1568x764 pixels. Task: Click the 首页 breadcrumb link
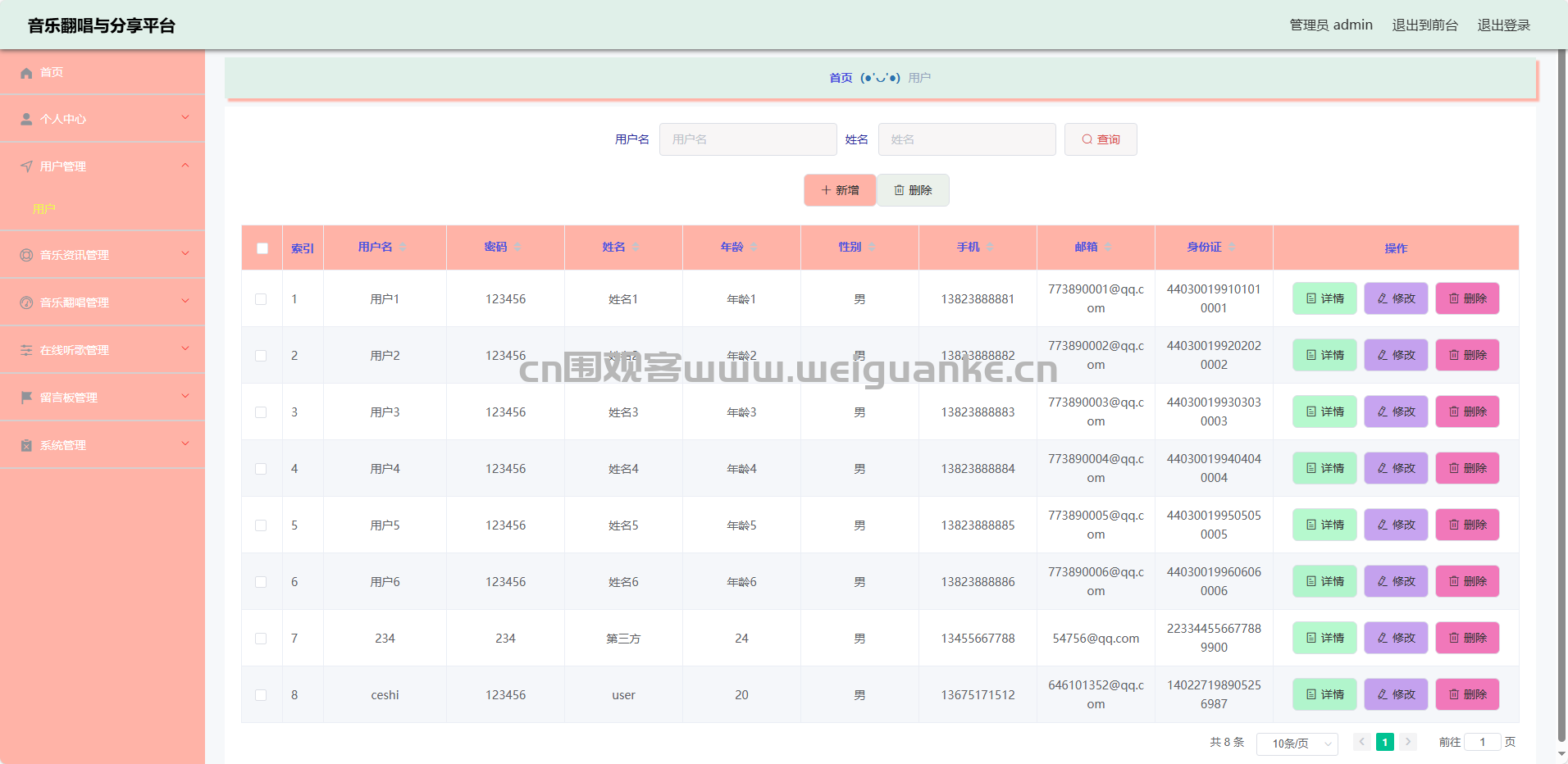(841, 78)
